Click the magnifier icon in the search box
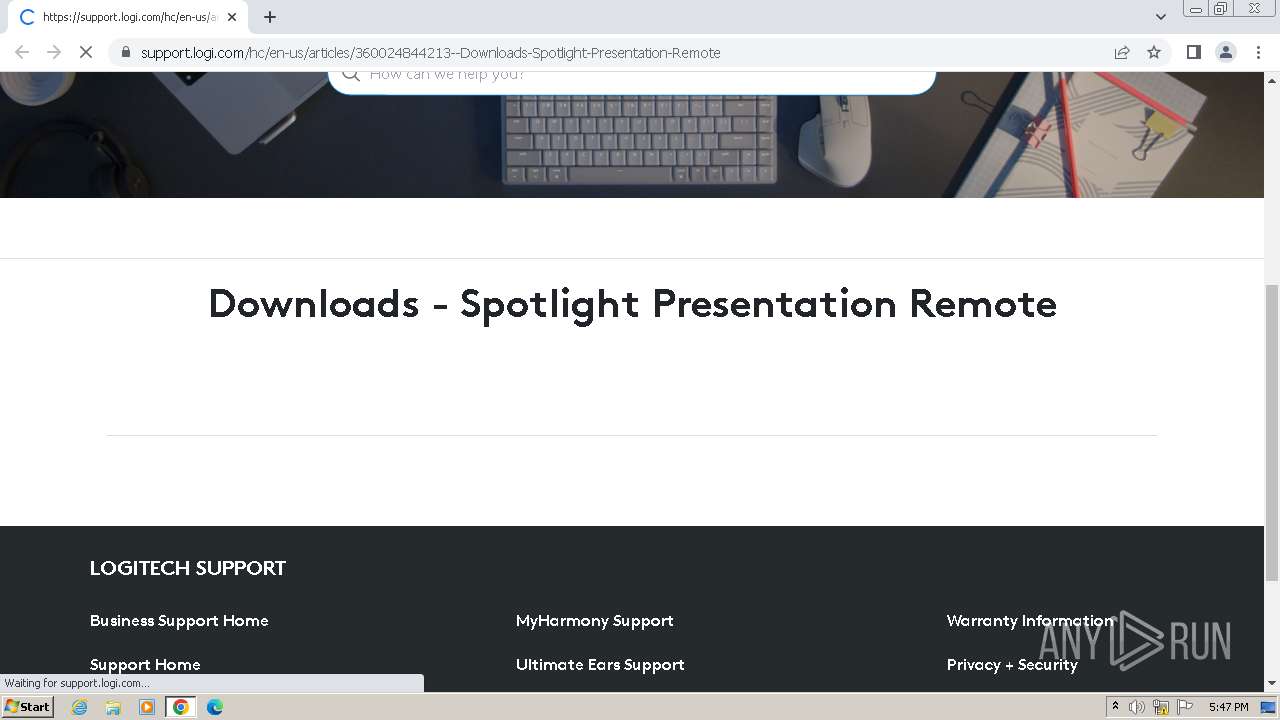The height and width of the screenshot is (720, 1280). point(350,75)
